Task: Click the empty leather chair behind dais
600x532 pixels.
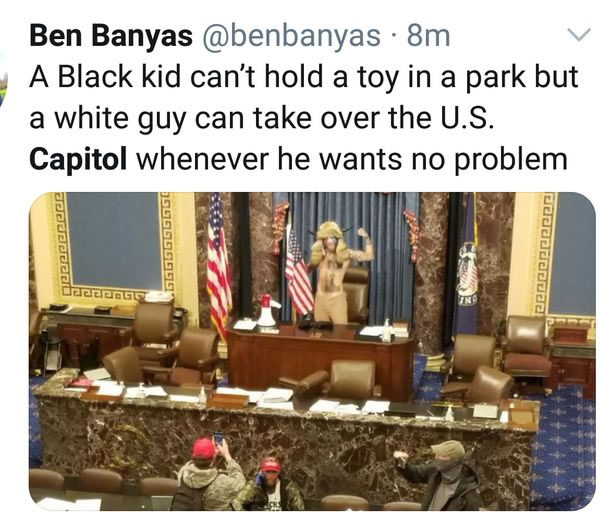Action: pyautogui.click(x=357, y=295)
